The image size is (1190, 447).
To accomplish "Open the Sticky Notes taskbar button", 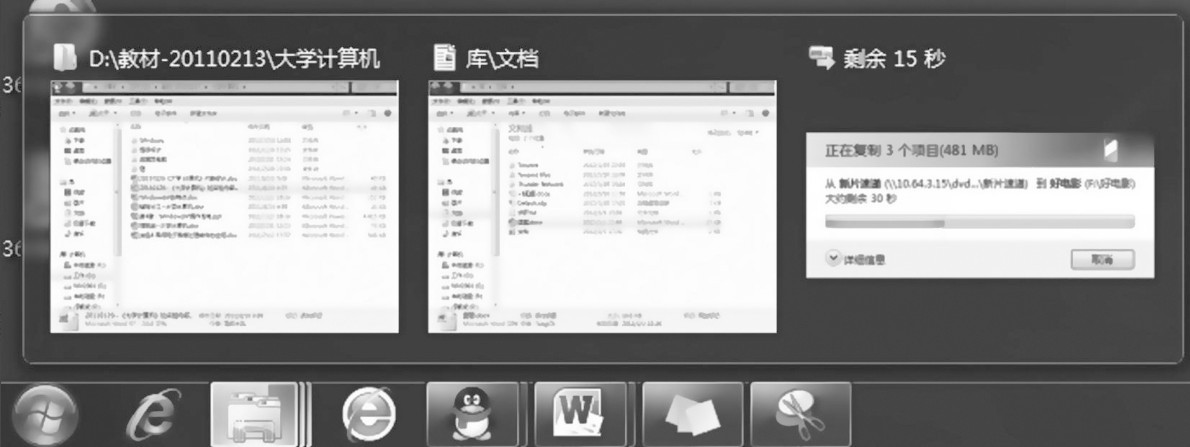I will point(693,414).
